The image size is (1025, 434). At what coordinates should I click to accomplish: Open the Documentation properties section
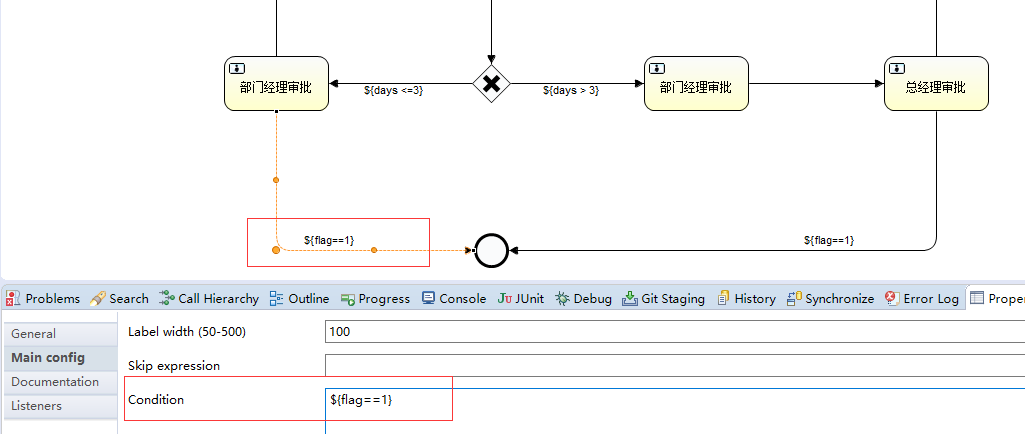pos(60,382)
